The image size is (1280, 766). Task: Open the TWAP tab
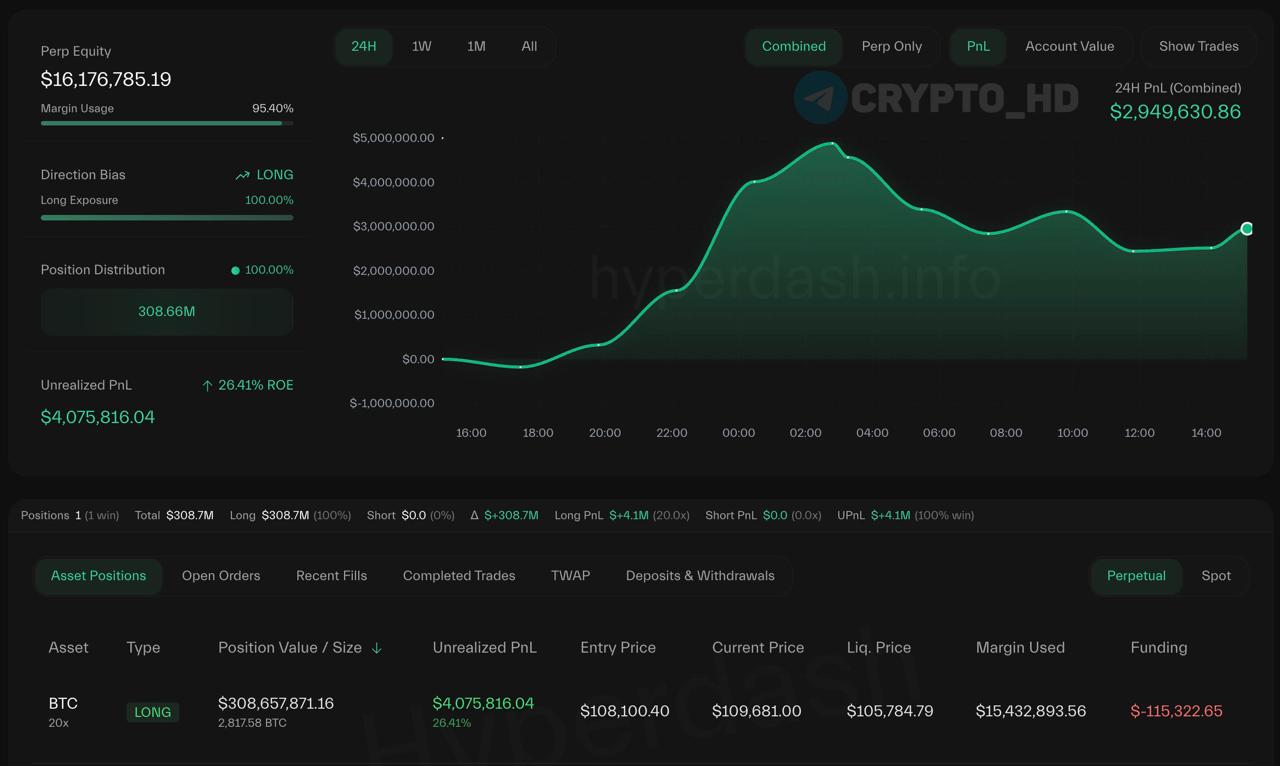click(x=570, y=576)
